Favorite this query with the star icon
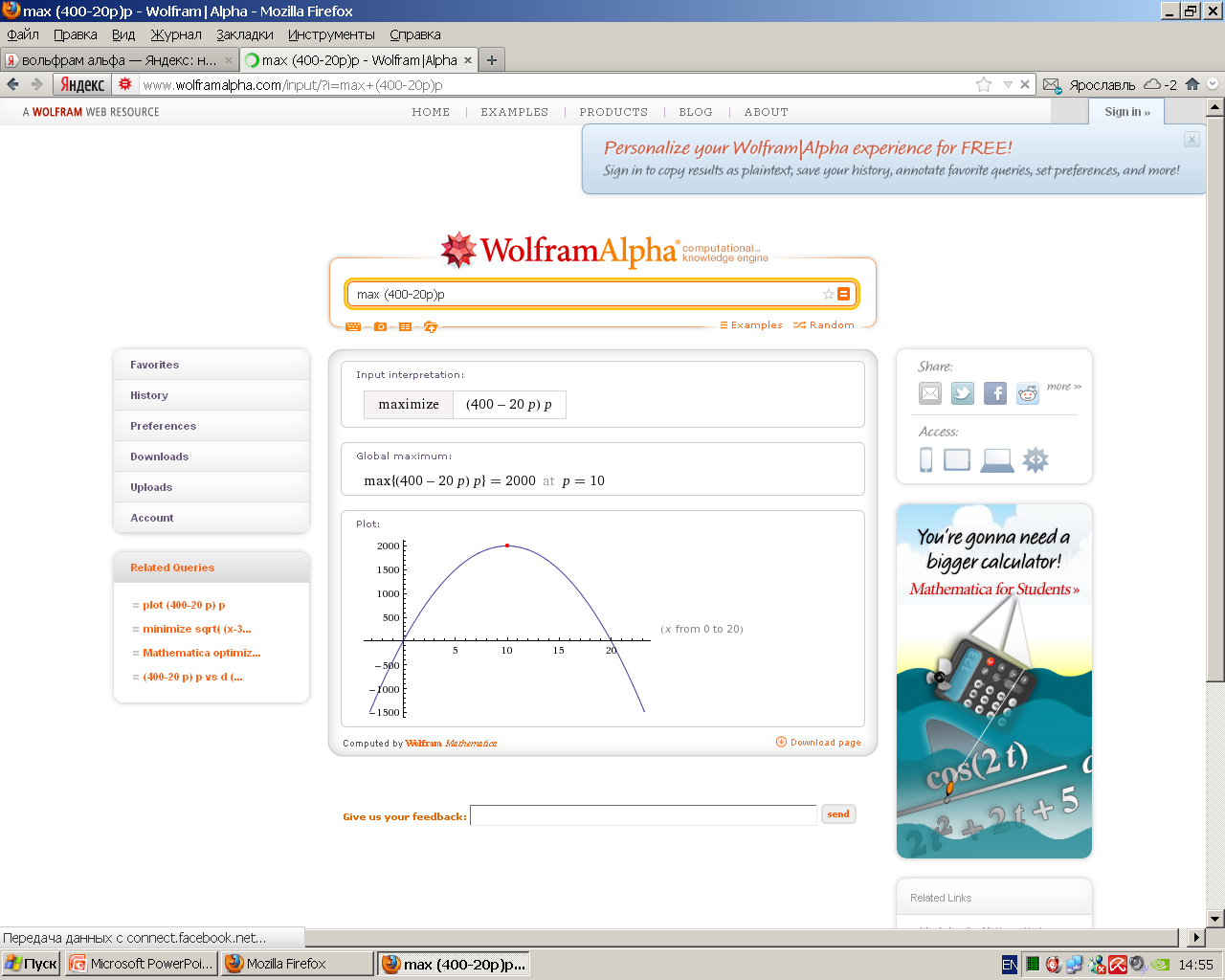Image resolution: width=1225 pixels, height=980 pixels. click(x=828, y=294)
